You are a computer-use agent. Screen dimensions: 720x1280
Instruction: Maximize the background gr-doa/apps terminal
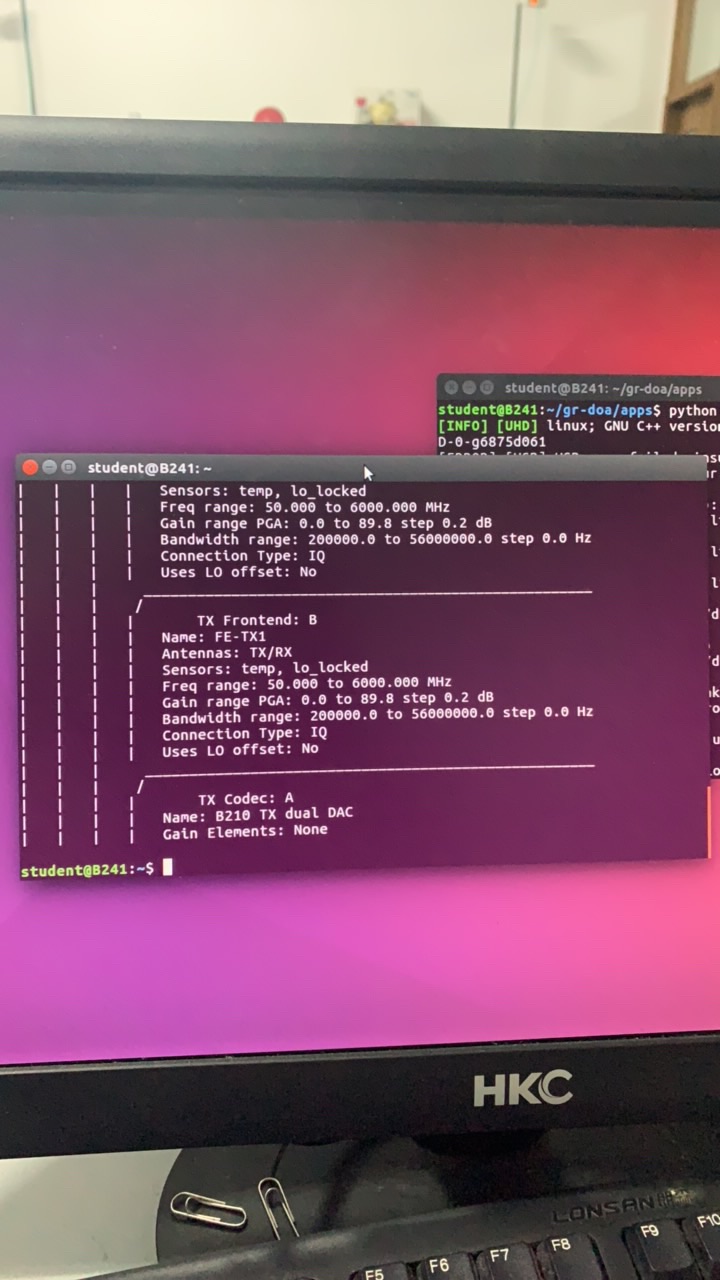point(486,387)
